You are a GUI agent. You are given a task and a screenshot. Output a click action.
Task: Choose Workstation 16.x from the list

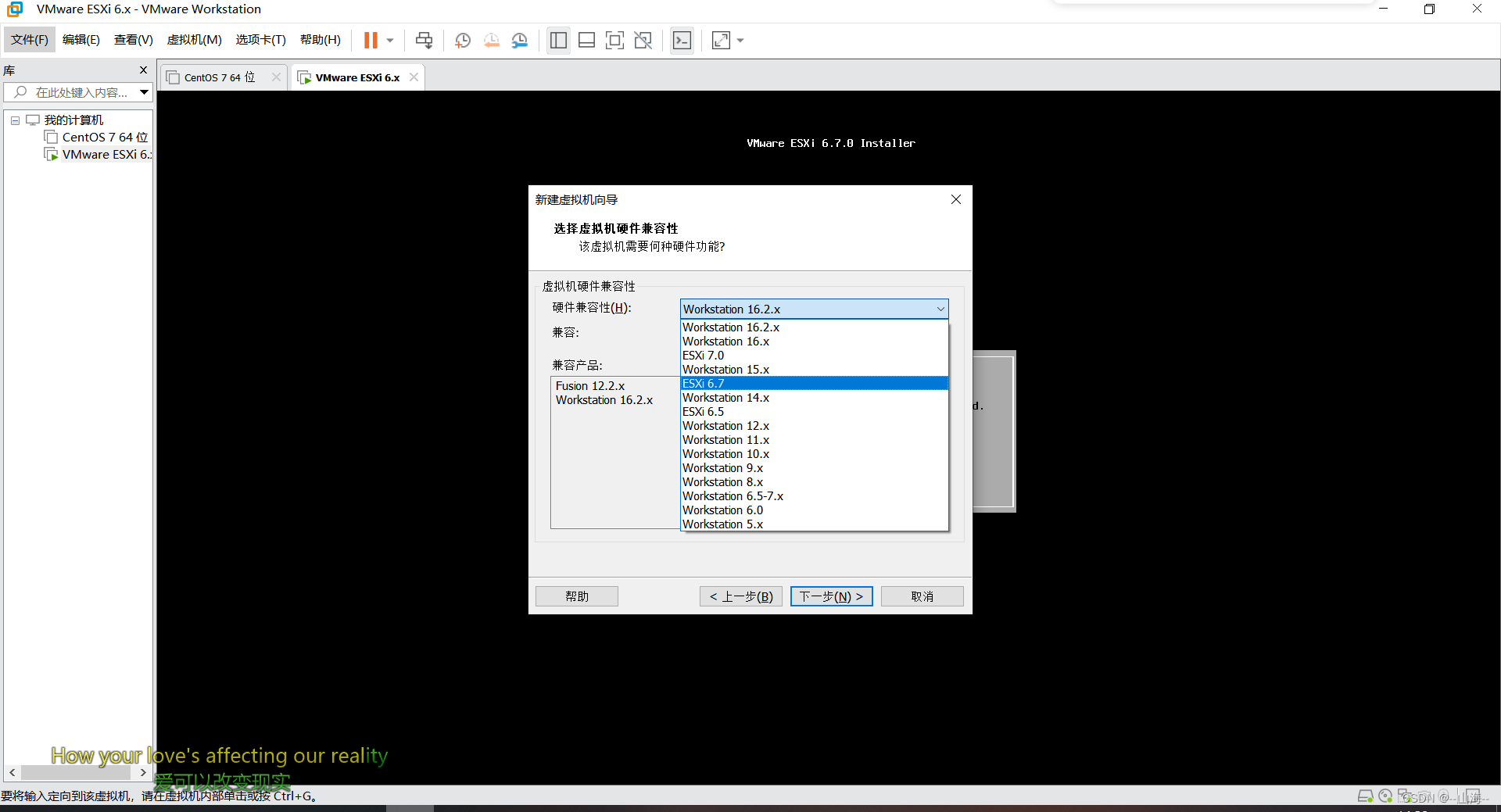point(814,341)
